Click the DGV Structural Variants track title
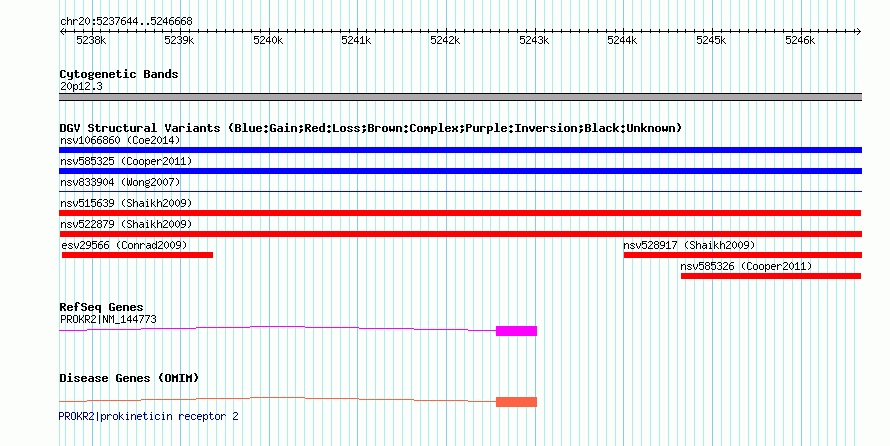Viewport: 890px width, 446px height. 371,128
